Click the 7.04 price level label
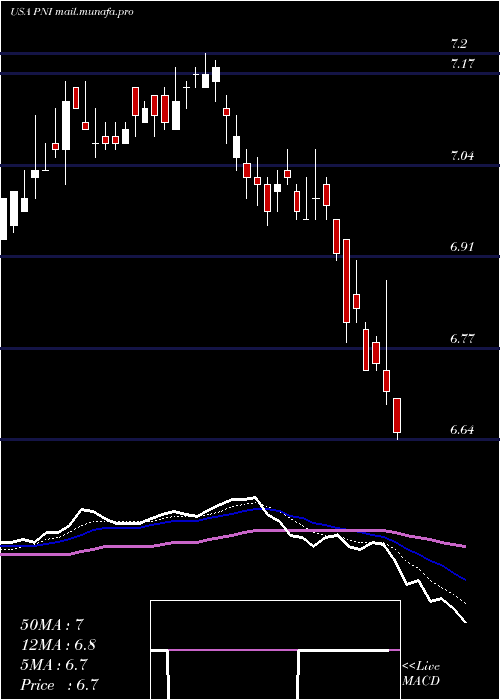500x700 pixels. click(x=462, y=156)
